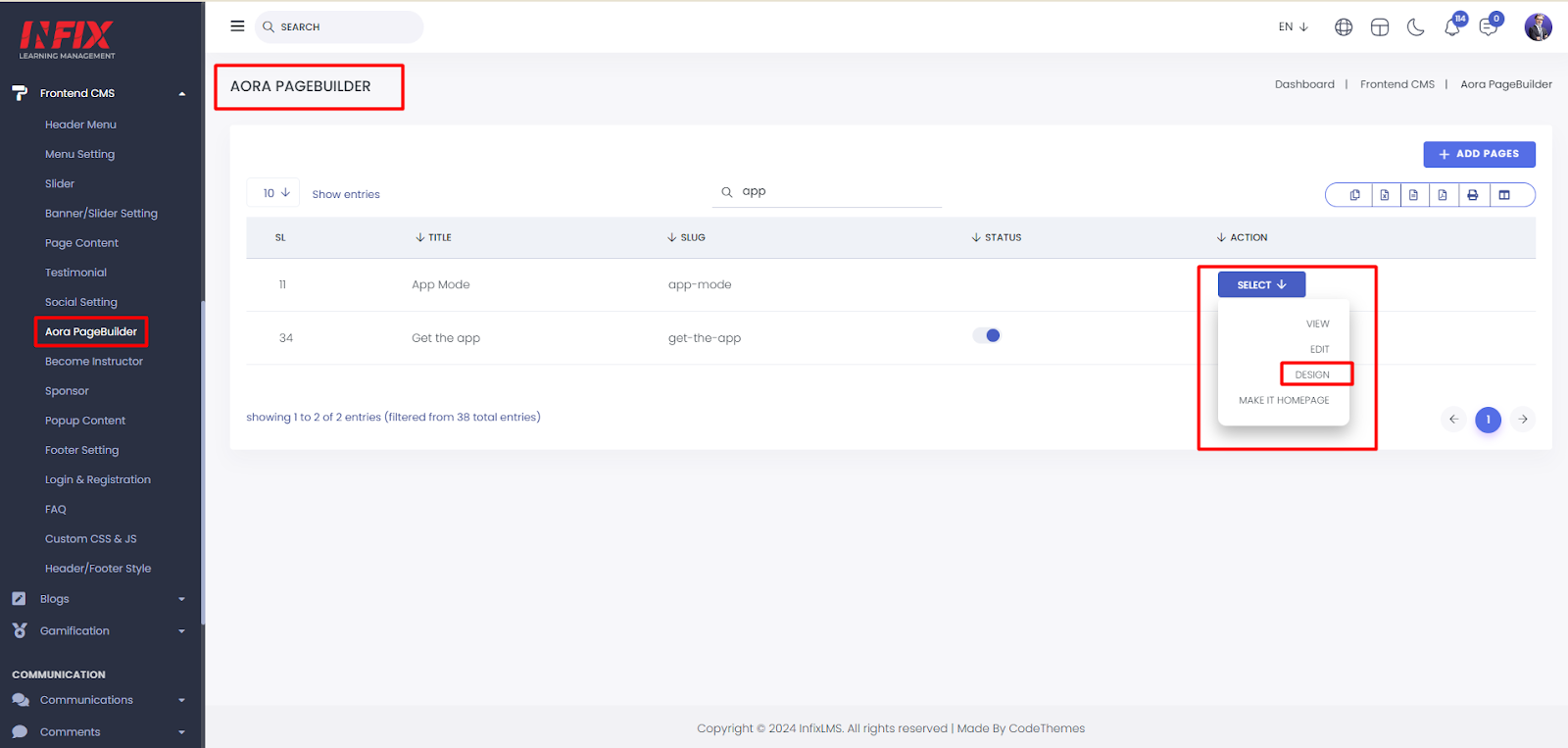1568x748 pixels.
Task: Sort table by SLUG column
Action: coord(686,237)
